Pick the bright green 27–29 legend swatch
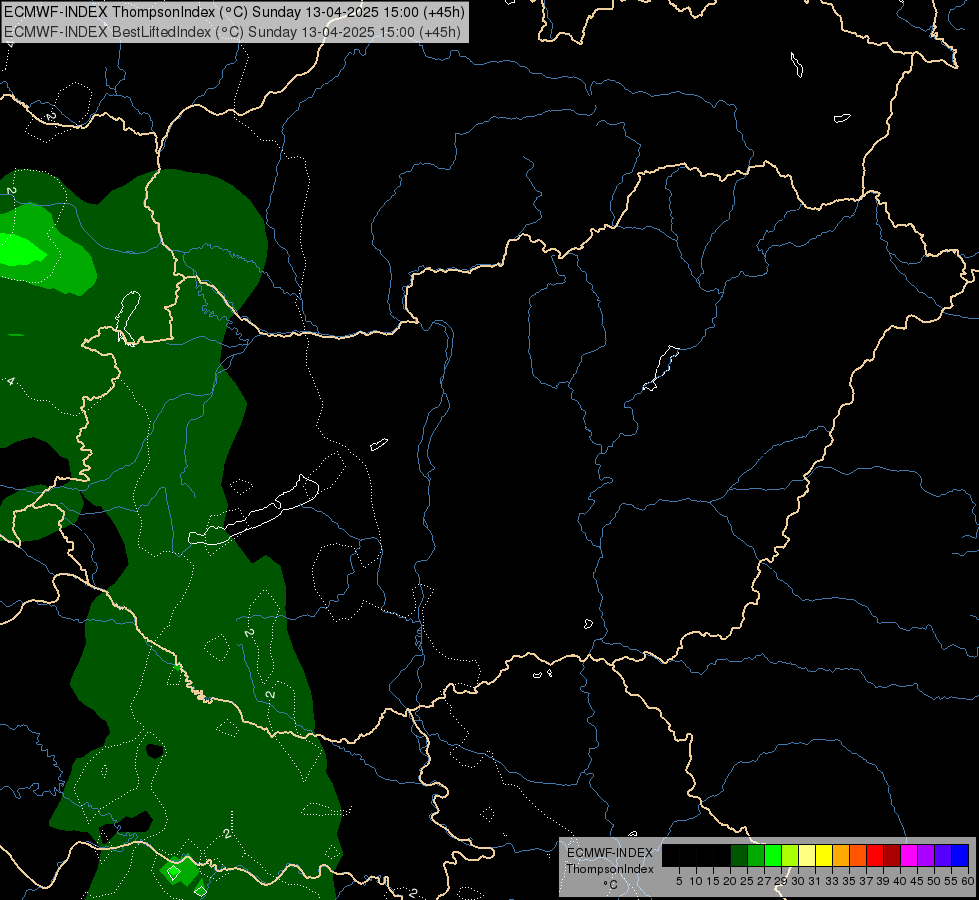 click(773, 855)
